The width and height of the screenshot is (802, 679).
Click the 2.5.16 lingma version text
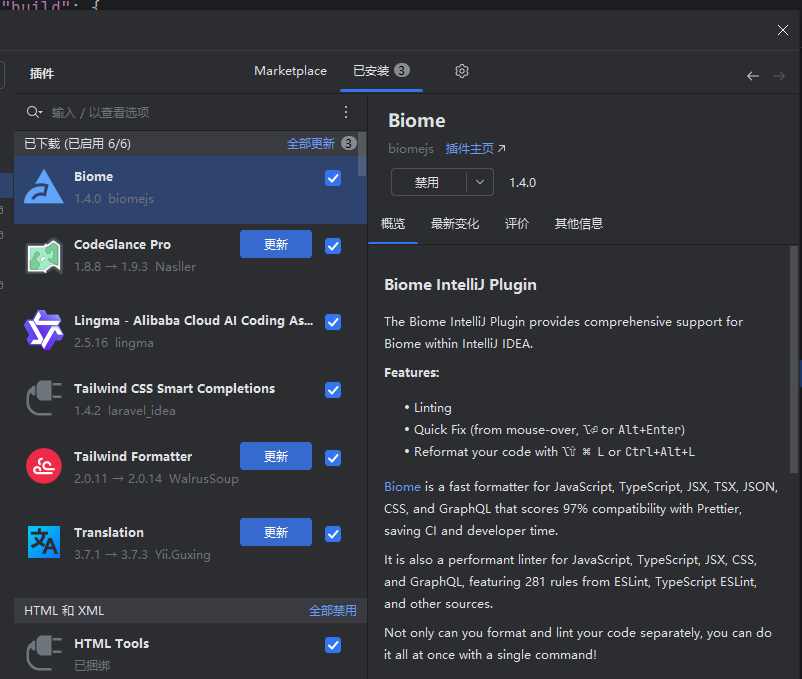tap(114, 343)
